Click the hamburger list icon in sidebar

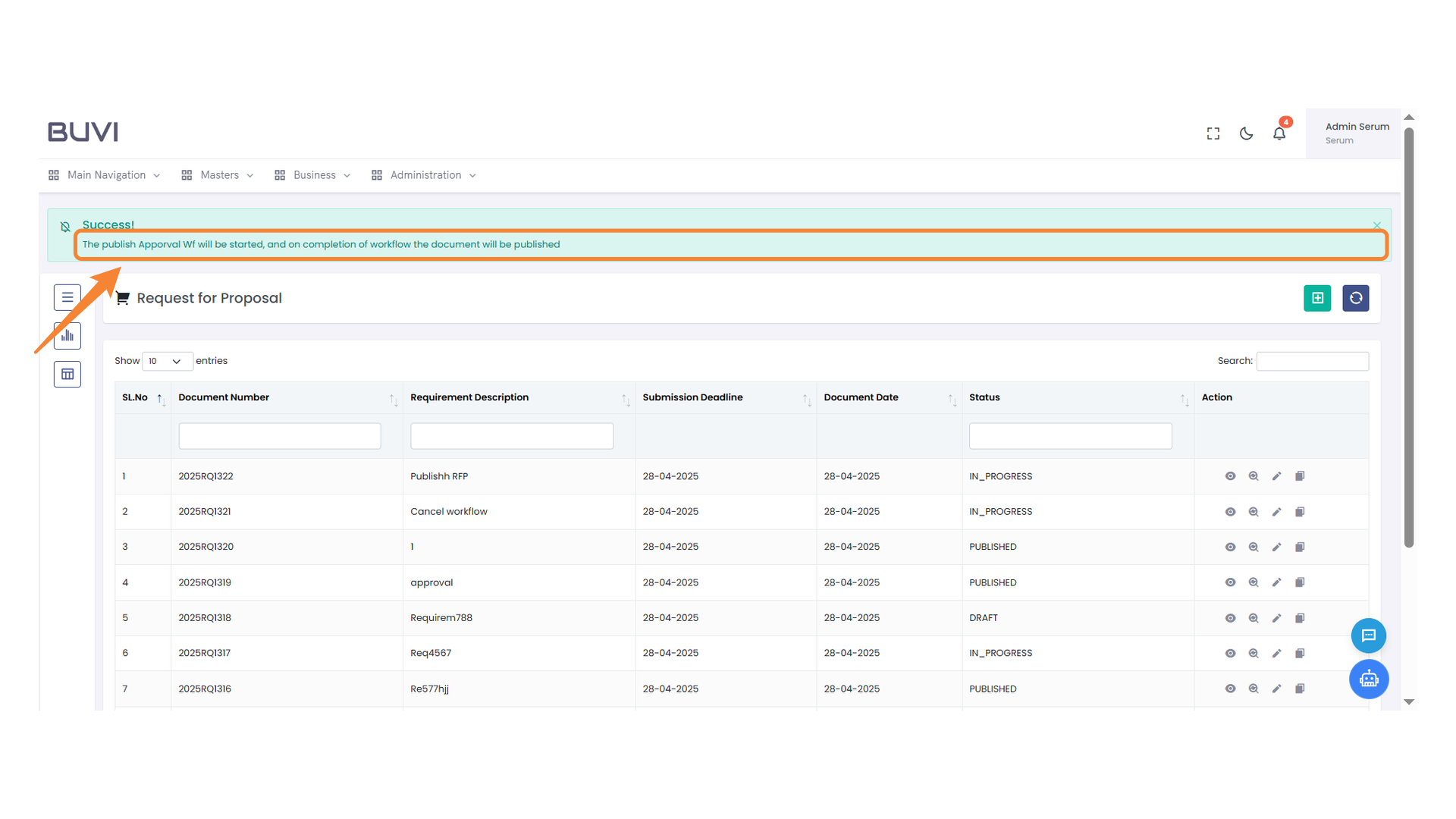coord(67,297)
